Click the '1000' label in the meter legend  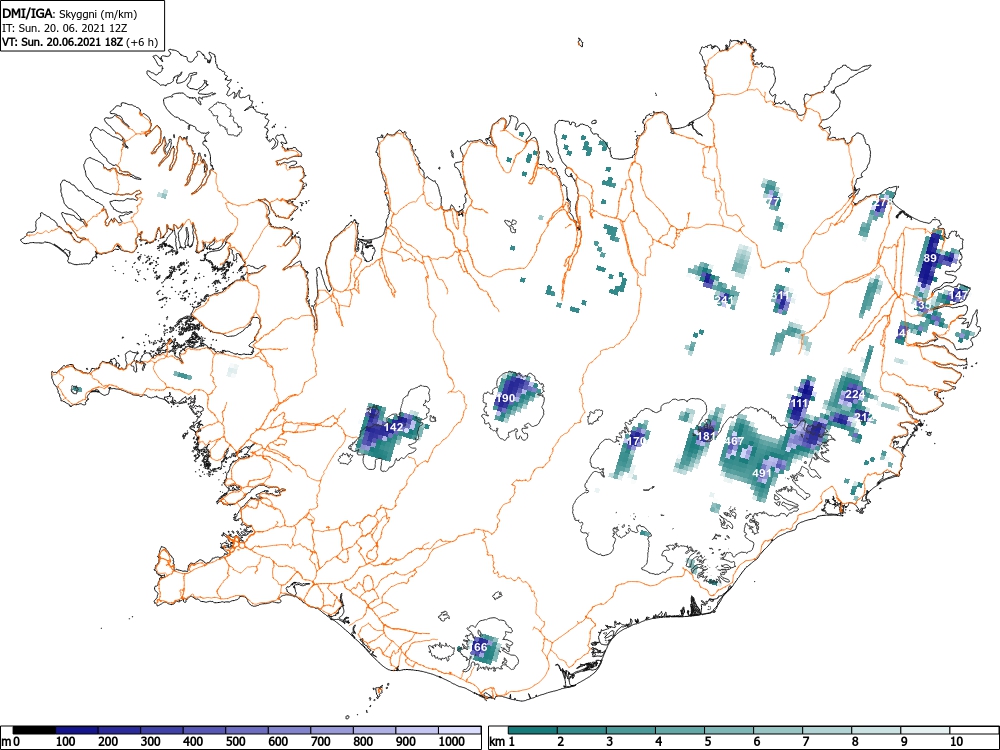[452, 742]
